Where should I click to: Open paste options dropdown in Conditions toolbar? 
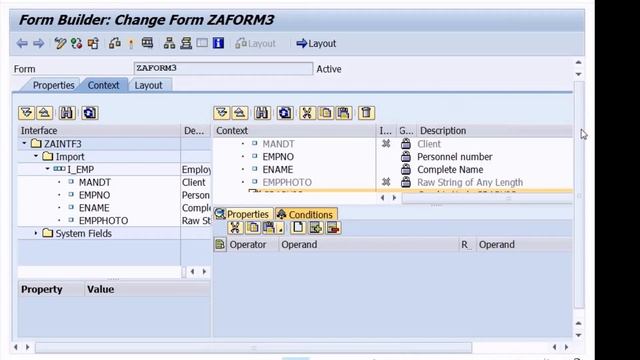(280, 229)
